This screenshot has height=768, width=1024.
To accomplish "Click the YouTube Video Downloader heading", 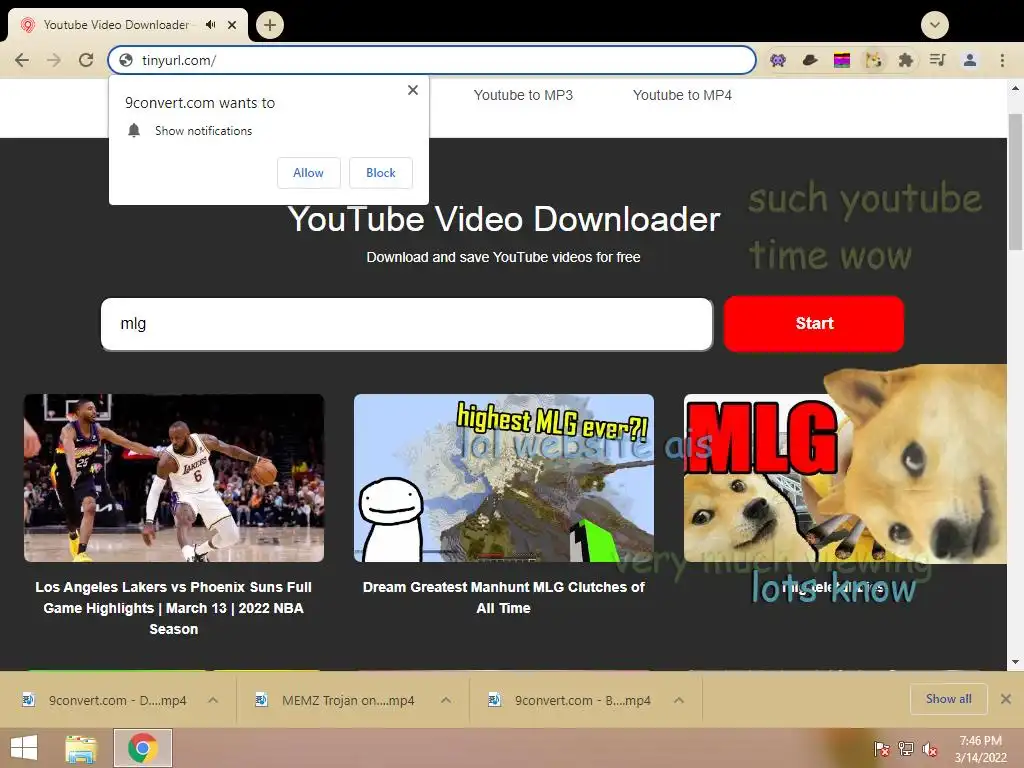I will pos(504,219).
